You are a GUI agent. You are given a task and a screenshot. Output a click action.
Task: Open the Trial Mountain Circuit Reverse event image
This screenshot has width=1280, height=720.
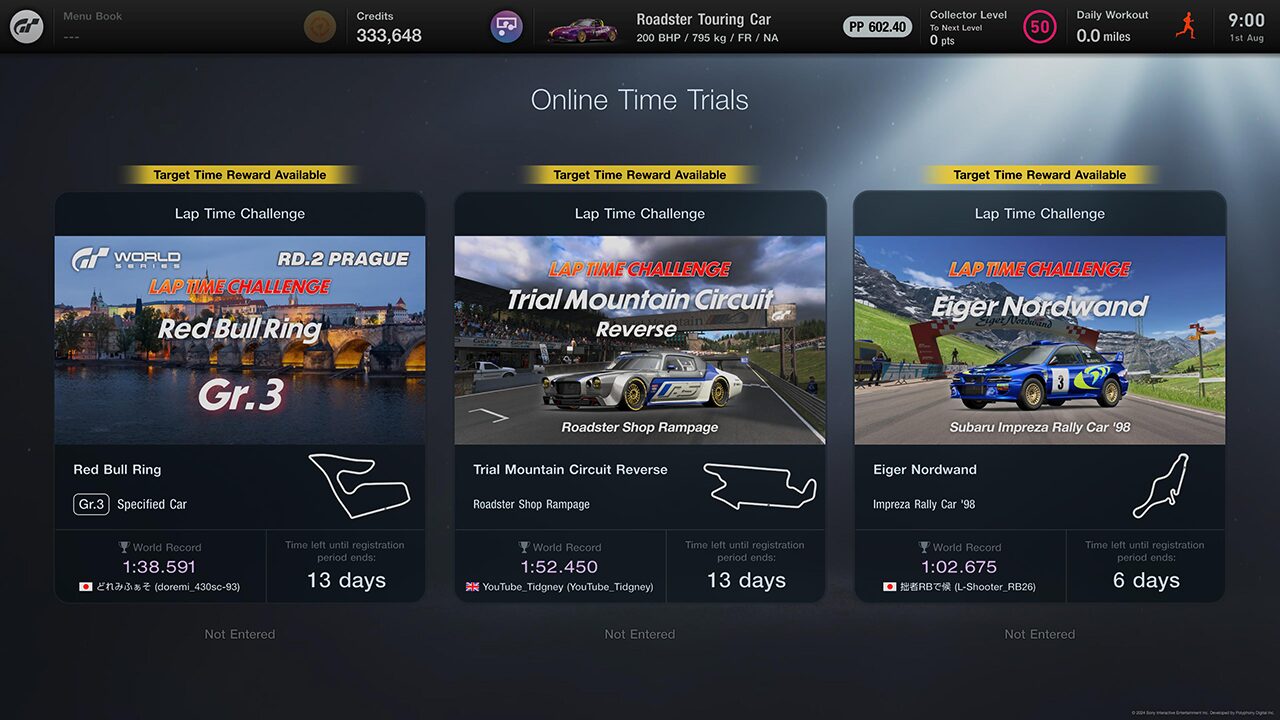click(640, 340)
